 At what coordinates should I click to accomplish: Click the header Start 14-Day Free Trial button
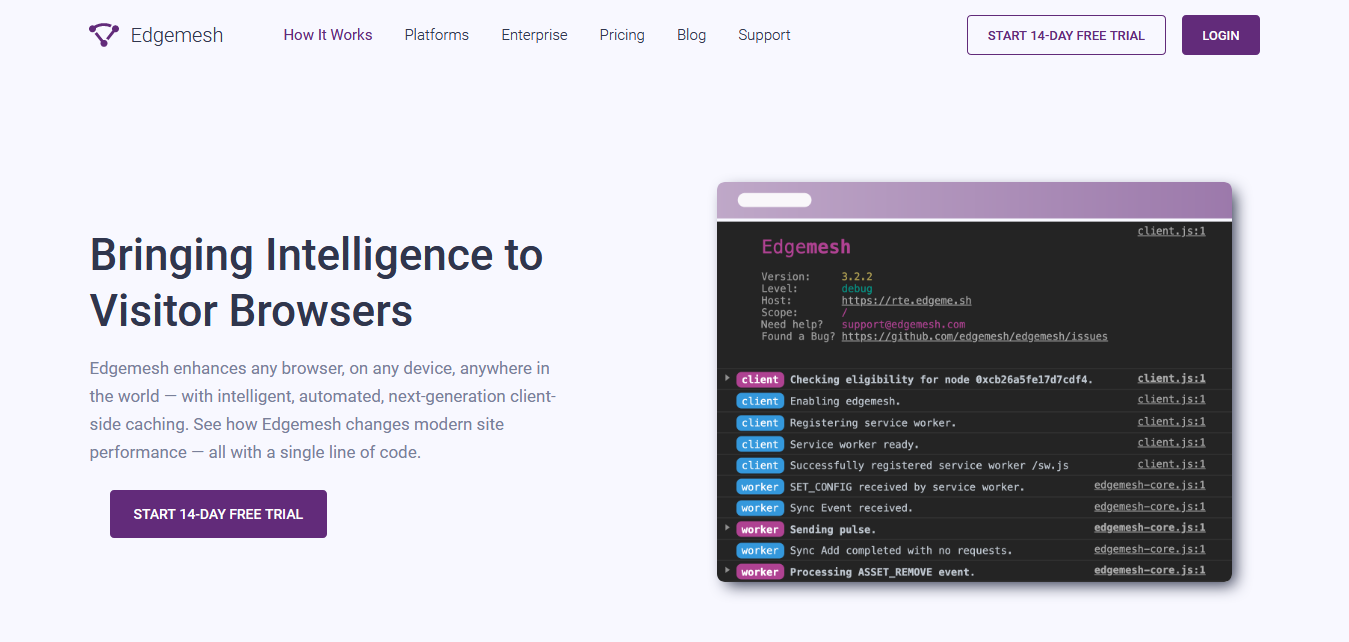click(1066, 35)
